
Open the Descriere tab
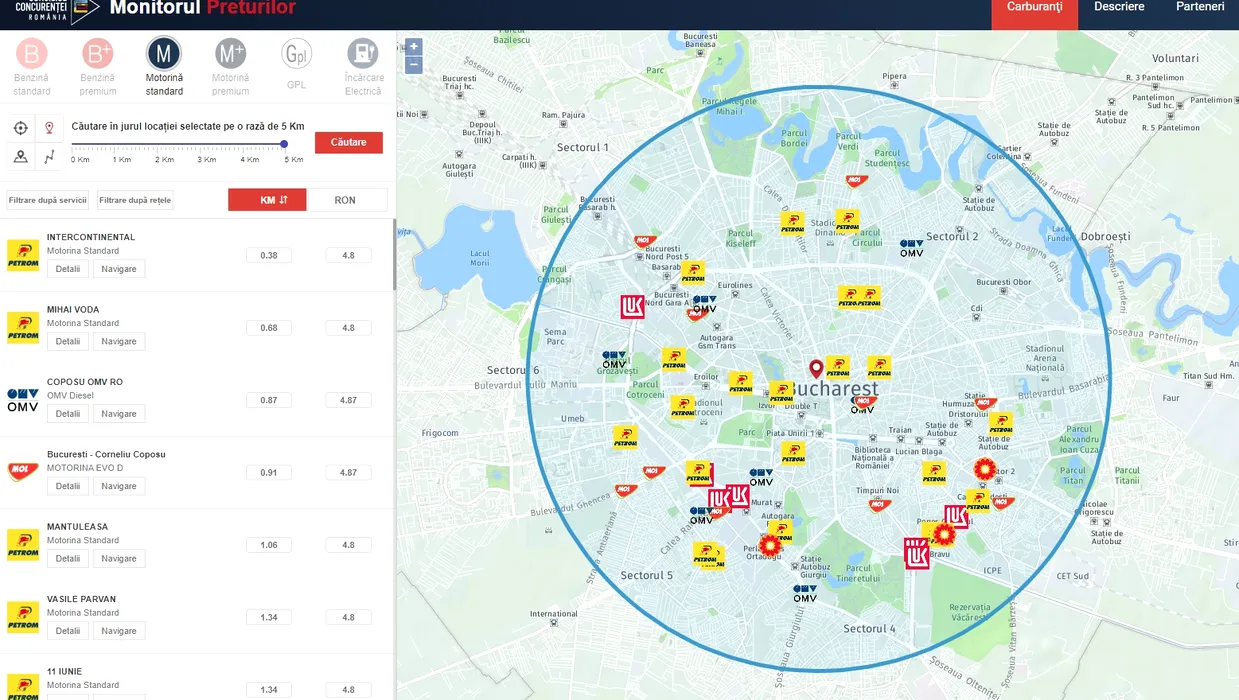click(x=1120, y=7)
